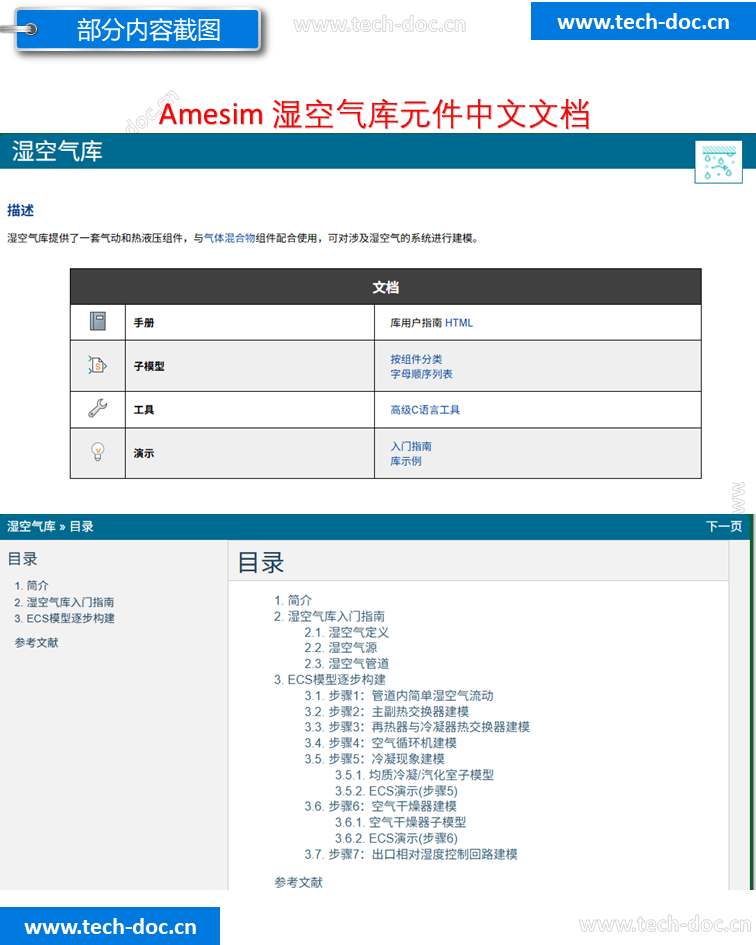Click the 手册 table row label
The height and width of the screenshot is (945, 756).
[x=143, y=323]
